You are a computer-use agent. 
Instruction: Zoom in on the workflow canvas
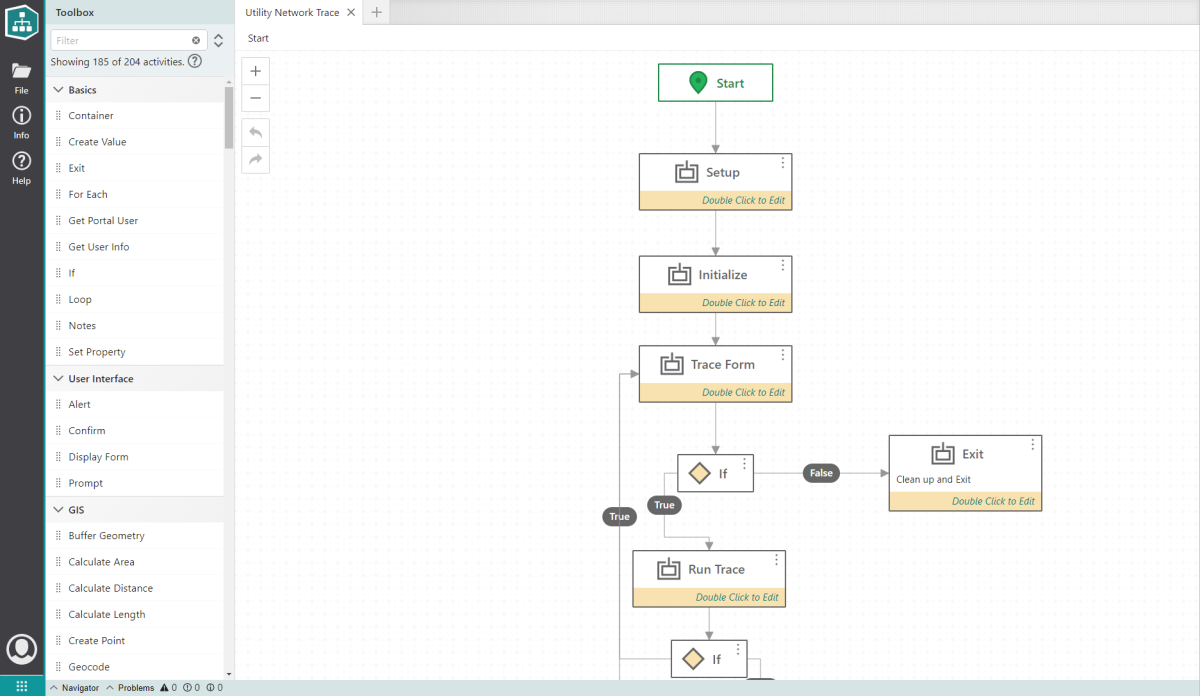click(x=256, y=72)
